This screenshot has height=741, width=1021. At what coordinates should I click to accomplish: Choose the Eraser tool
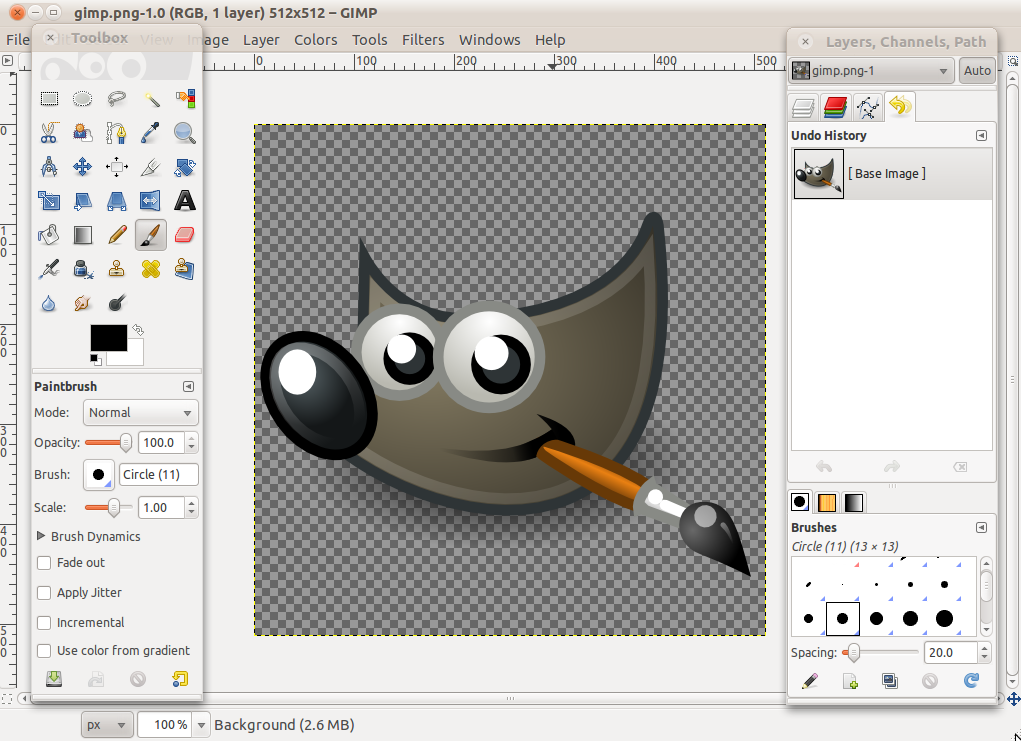pos(185,235)
